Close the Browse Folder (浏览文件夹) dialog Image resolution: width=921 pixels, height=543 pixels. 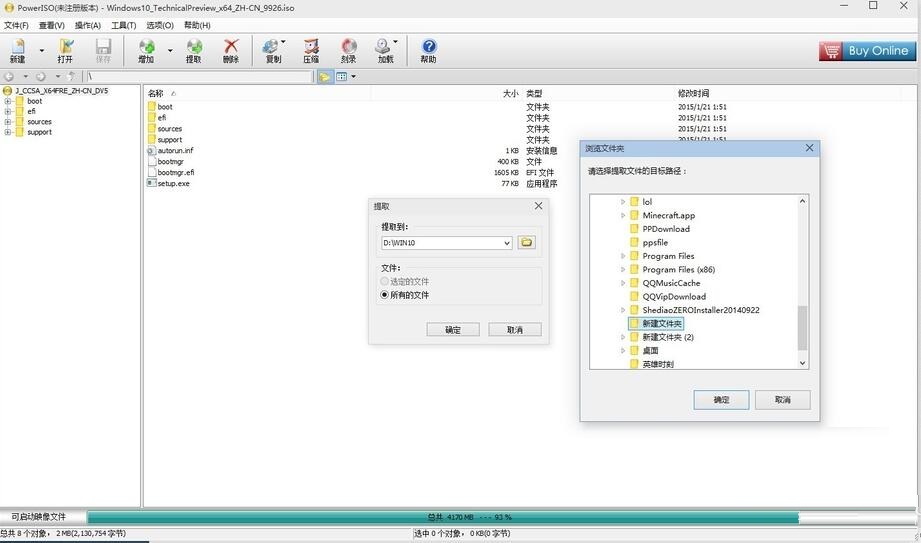pos(809,148)
